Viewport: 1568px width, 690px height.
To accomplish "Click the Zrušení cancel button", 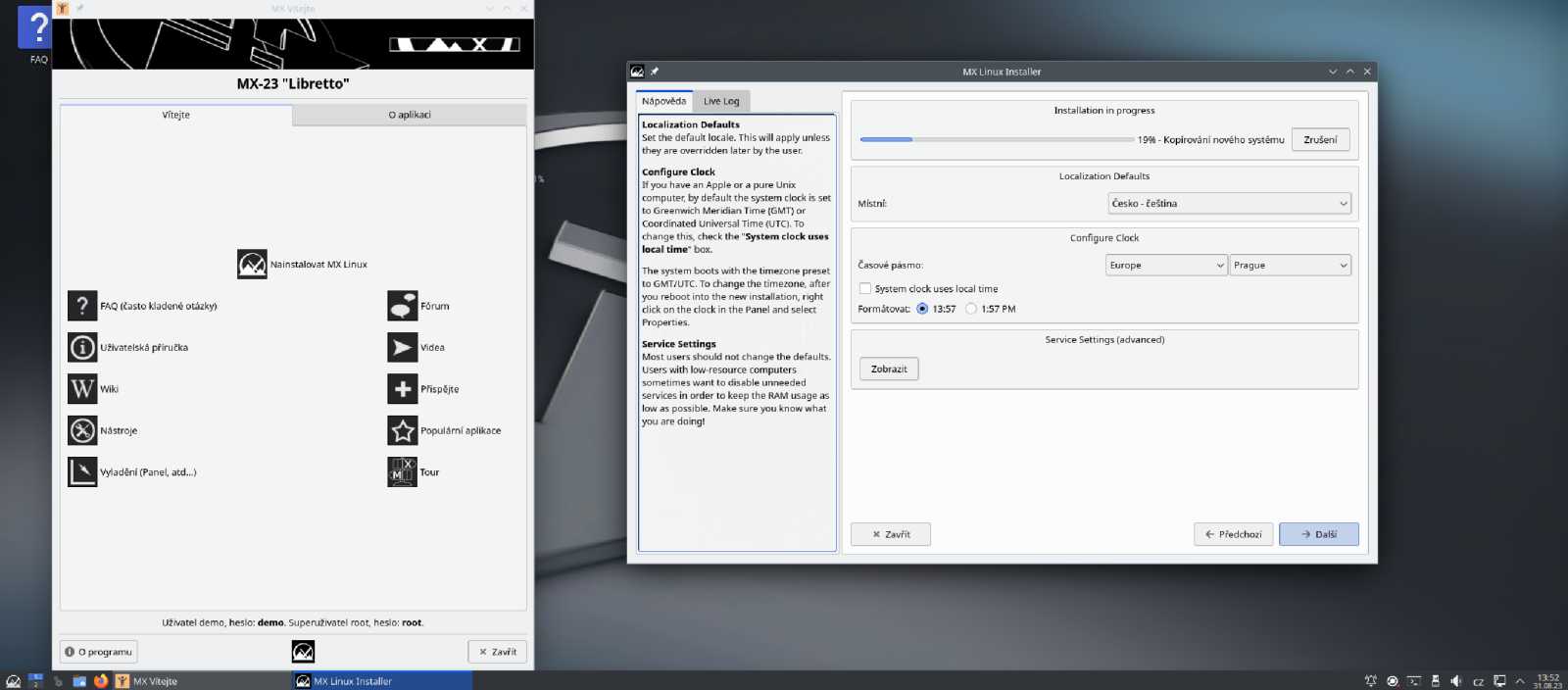I will point(1320,139).
